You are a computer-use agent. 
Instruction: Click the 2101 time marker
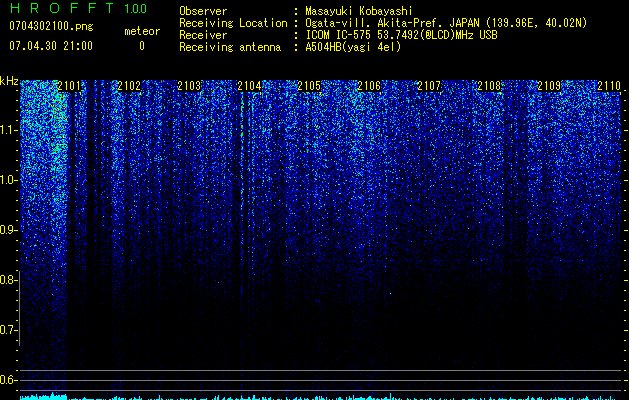tap(69, 86)
